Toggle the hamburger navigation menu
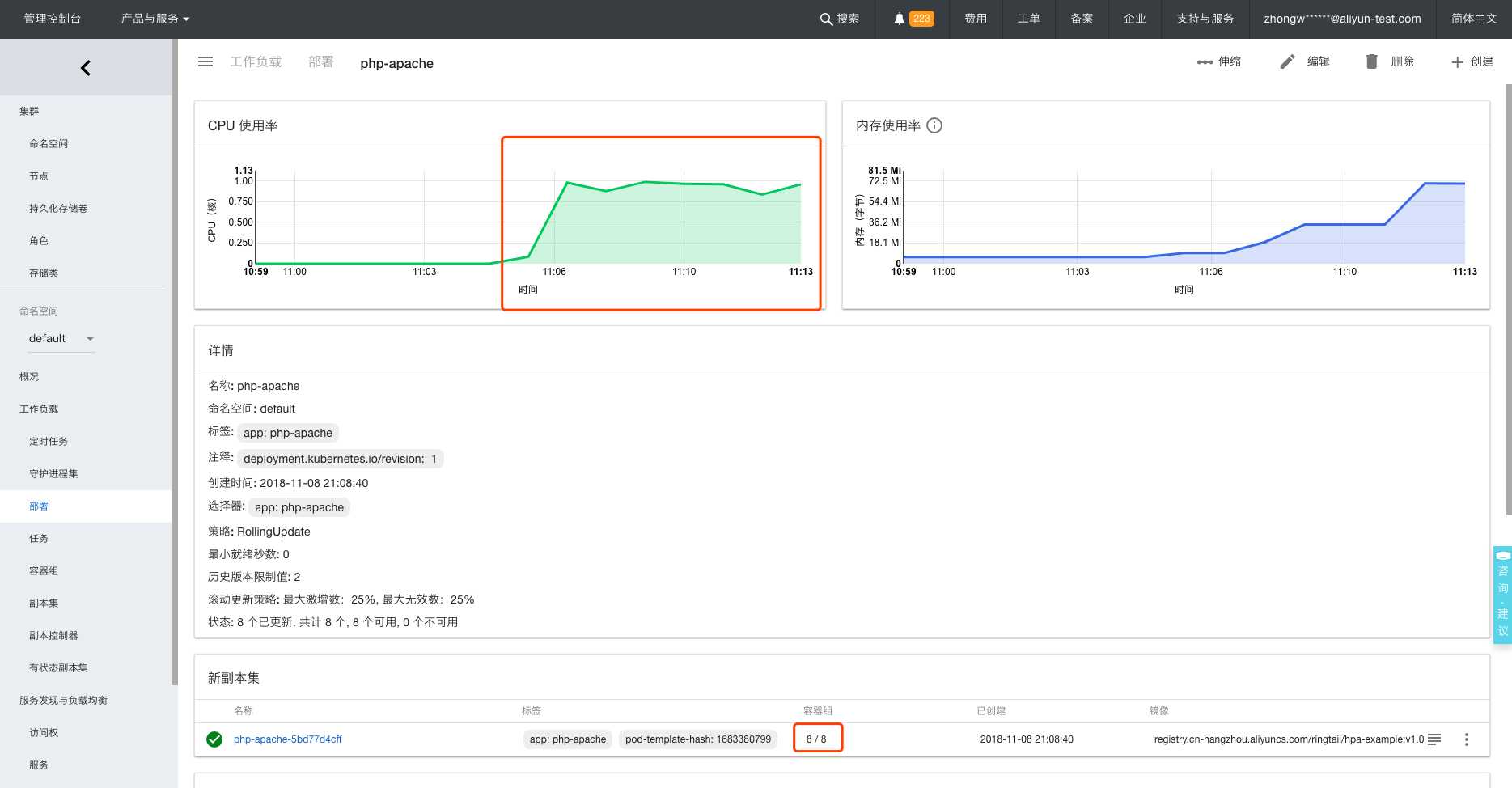The width and height of the screenshot is (1512, 788). click(x=205, y=61)
